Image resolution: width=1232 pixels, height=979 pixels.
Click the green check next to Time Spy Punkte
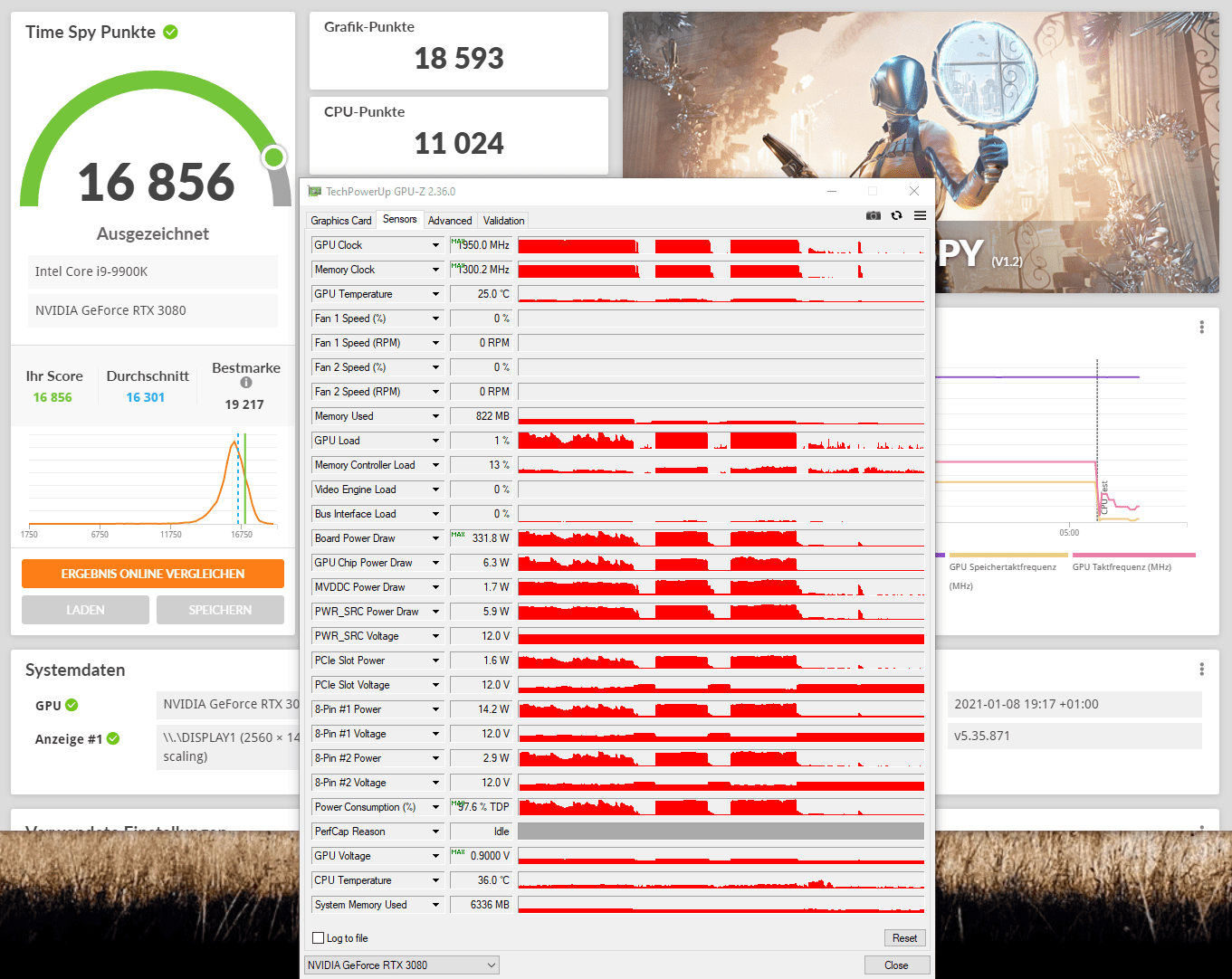click(x=170, y=32)
